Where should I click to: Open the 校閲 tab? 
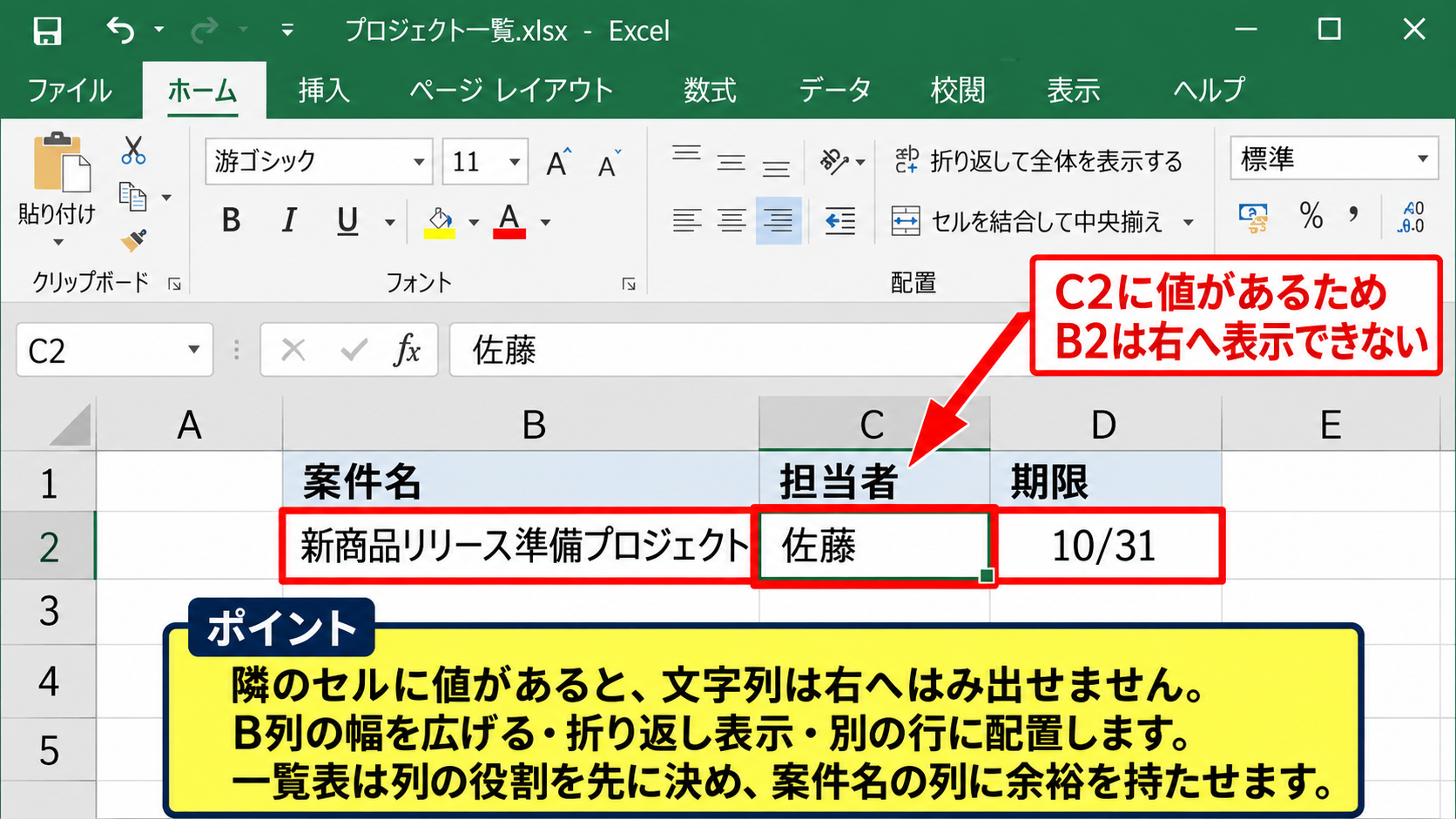click(x=958, y=91)
